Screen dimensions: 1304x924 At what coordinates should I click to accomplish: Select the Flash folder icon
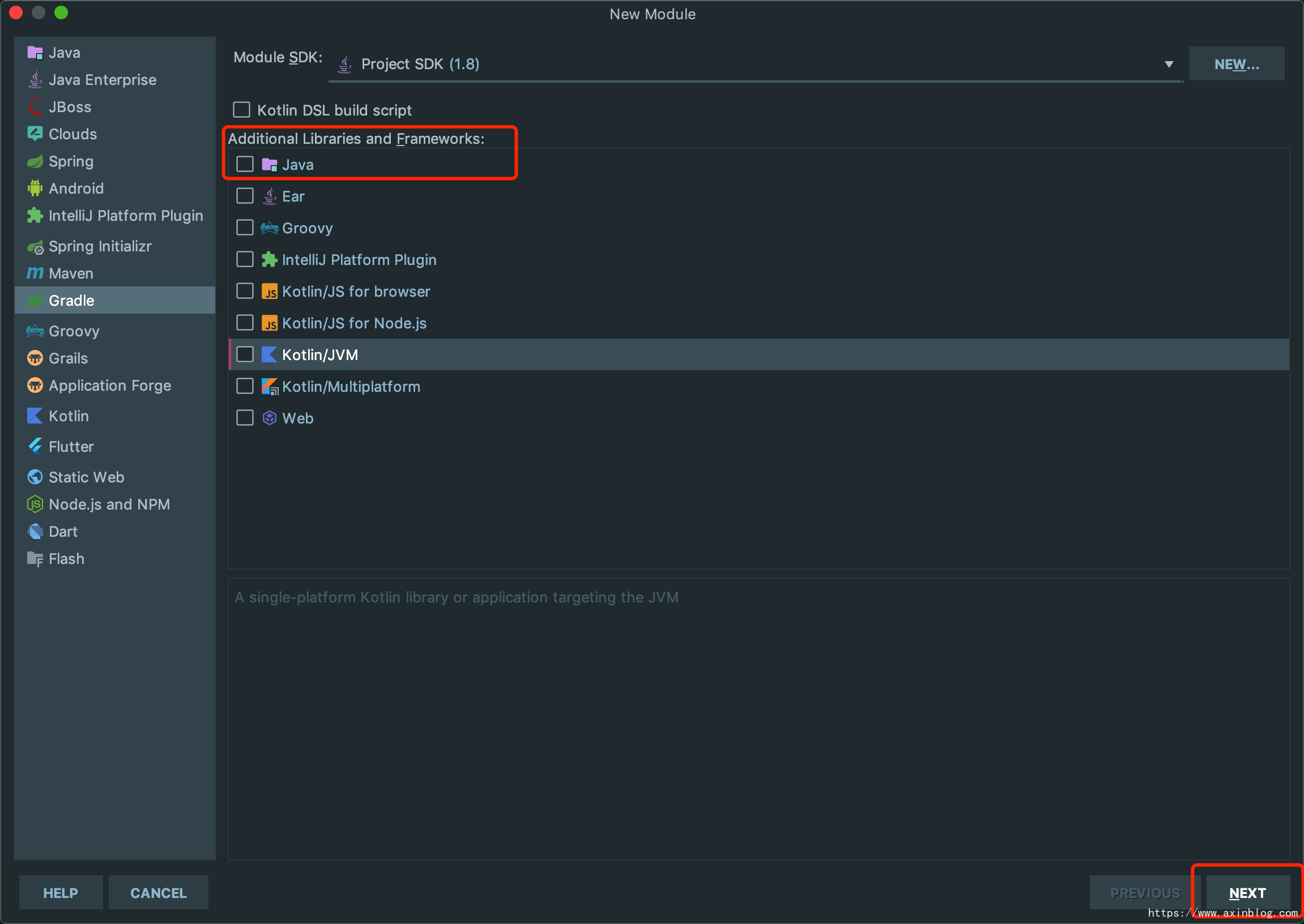(35, 559)
